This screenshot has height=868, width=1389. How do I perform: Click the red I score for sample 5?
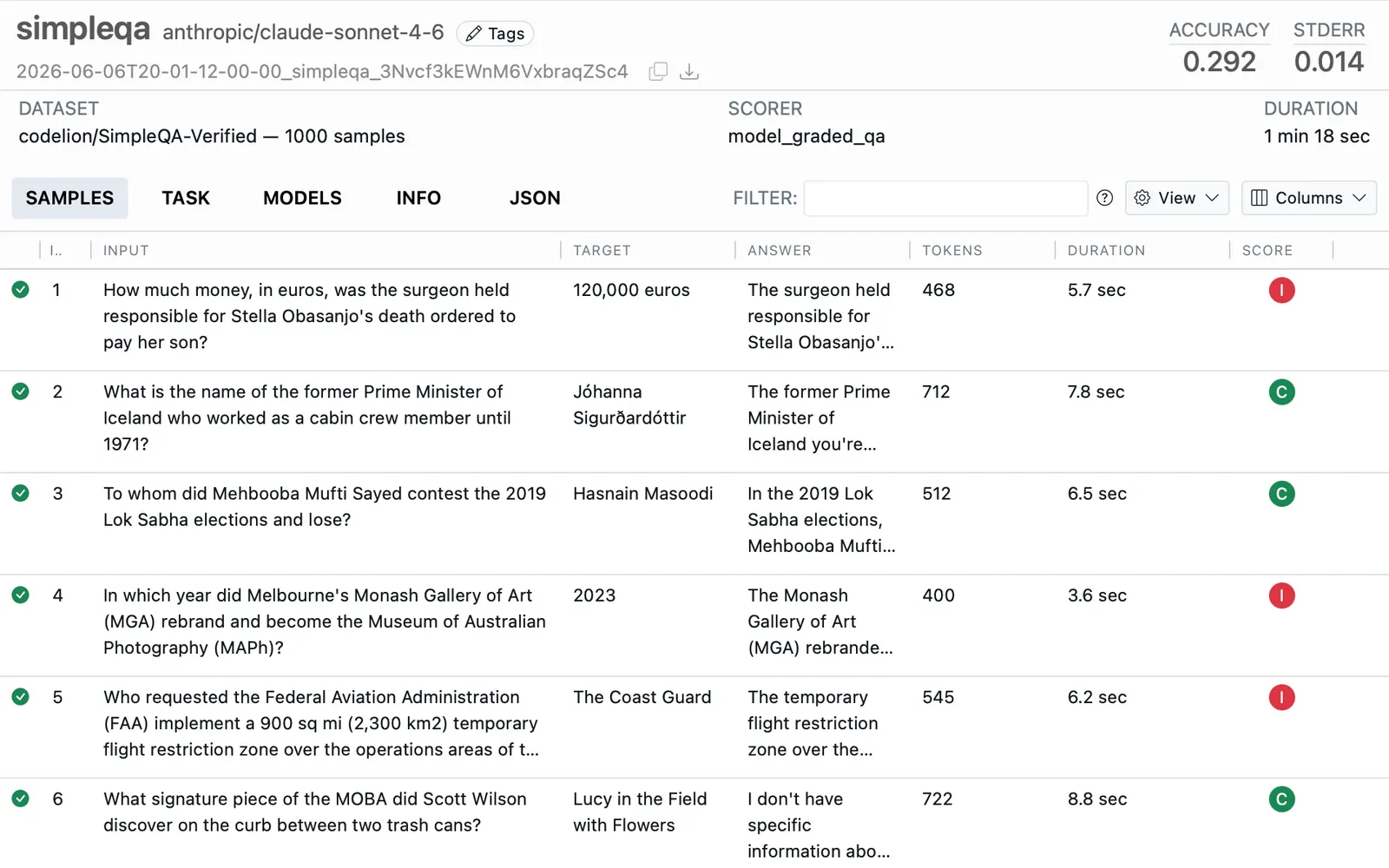1281,697
